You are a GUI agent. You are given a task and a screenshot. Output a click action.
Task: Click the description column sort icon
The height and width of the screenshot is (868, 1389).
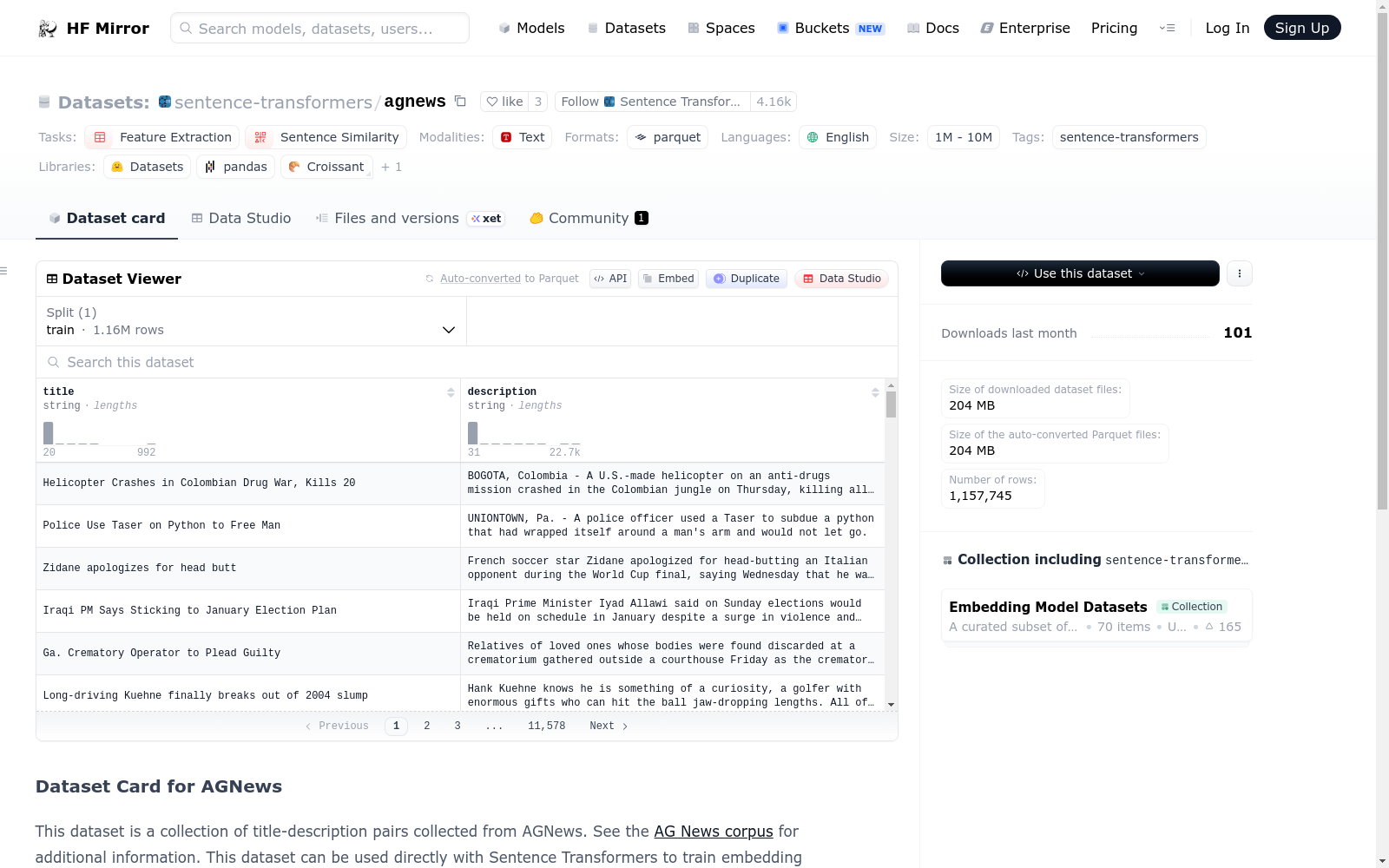(x=875, y=392)
